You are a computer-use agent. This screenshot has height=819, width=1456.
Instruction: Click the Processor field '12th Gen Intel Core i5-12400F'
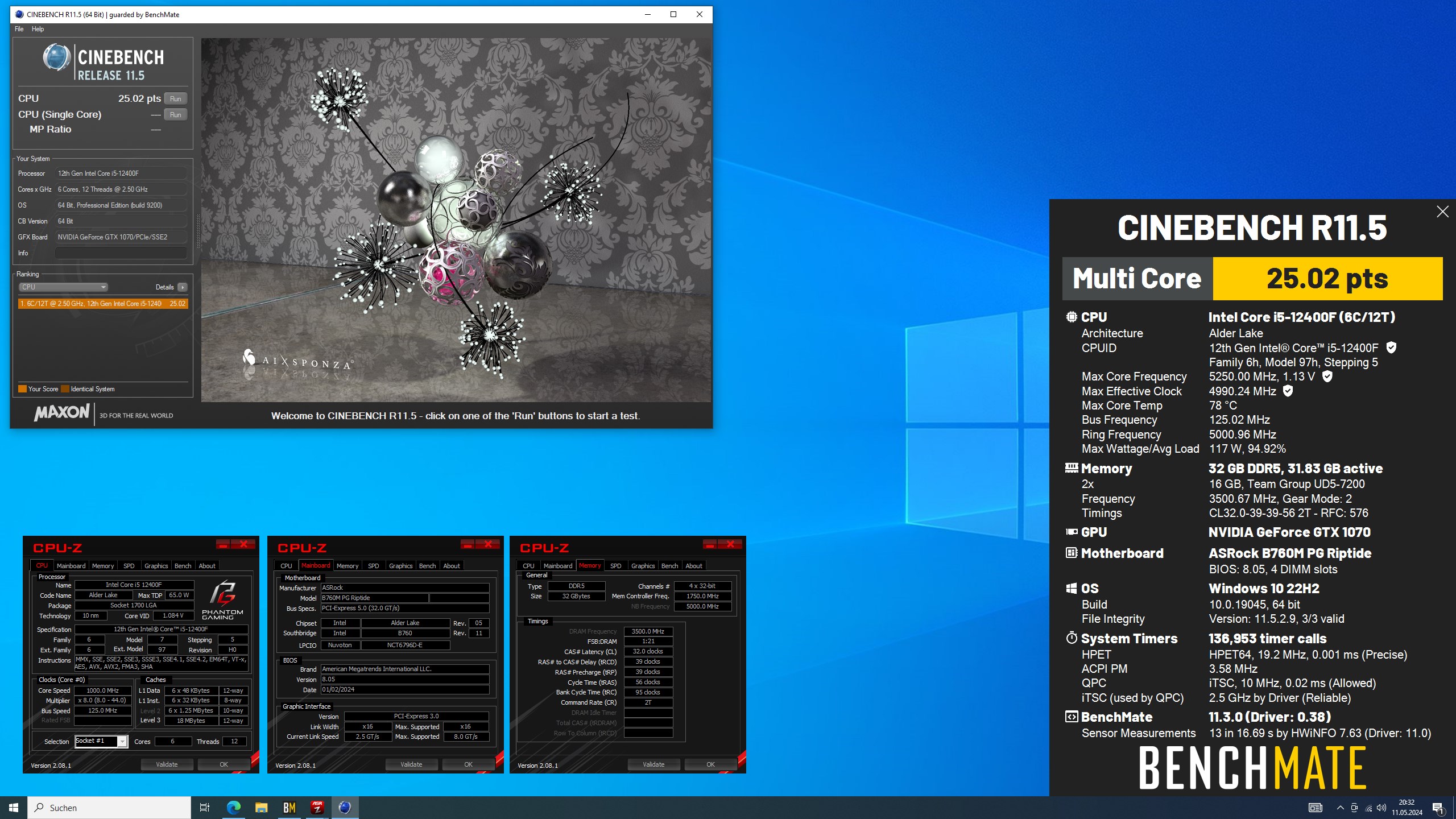point(121,173)
